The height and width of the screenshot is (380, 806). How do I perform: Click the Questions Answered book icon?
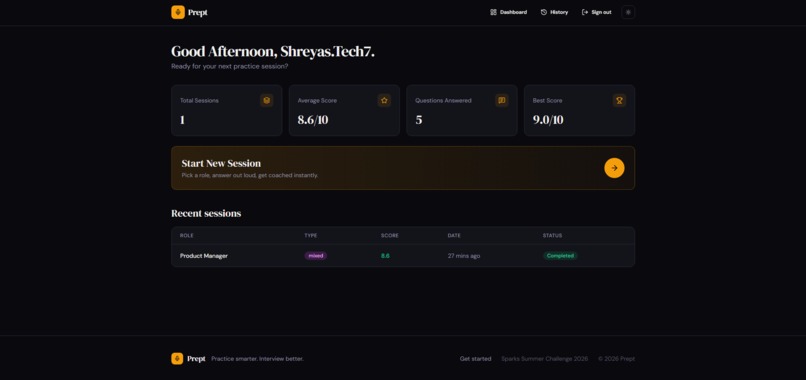click(502, 100)
